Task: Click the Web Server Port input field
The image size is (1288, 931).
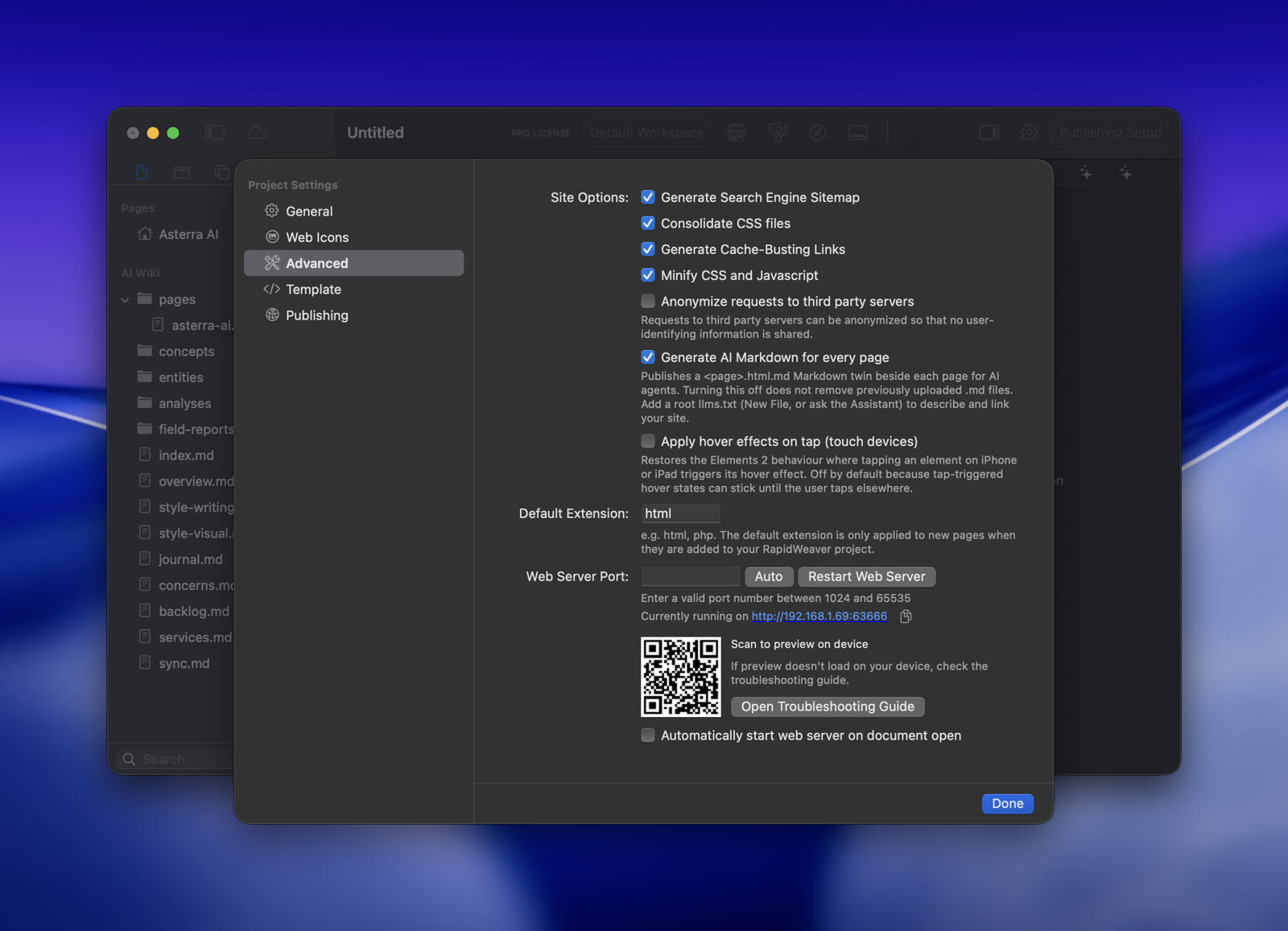Action: 691,576
